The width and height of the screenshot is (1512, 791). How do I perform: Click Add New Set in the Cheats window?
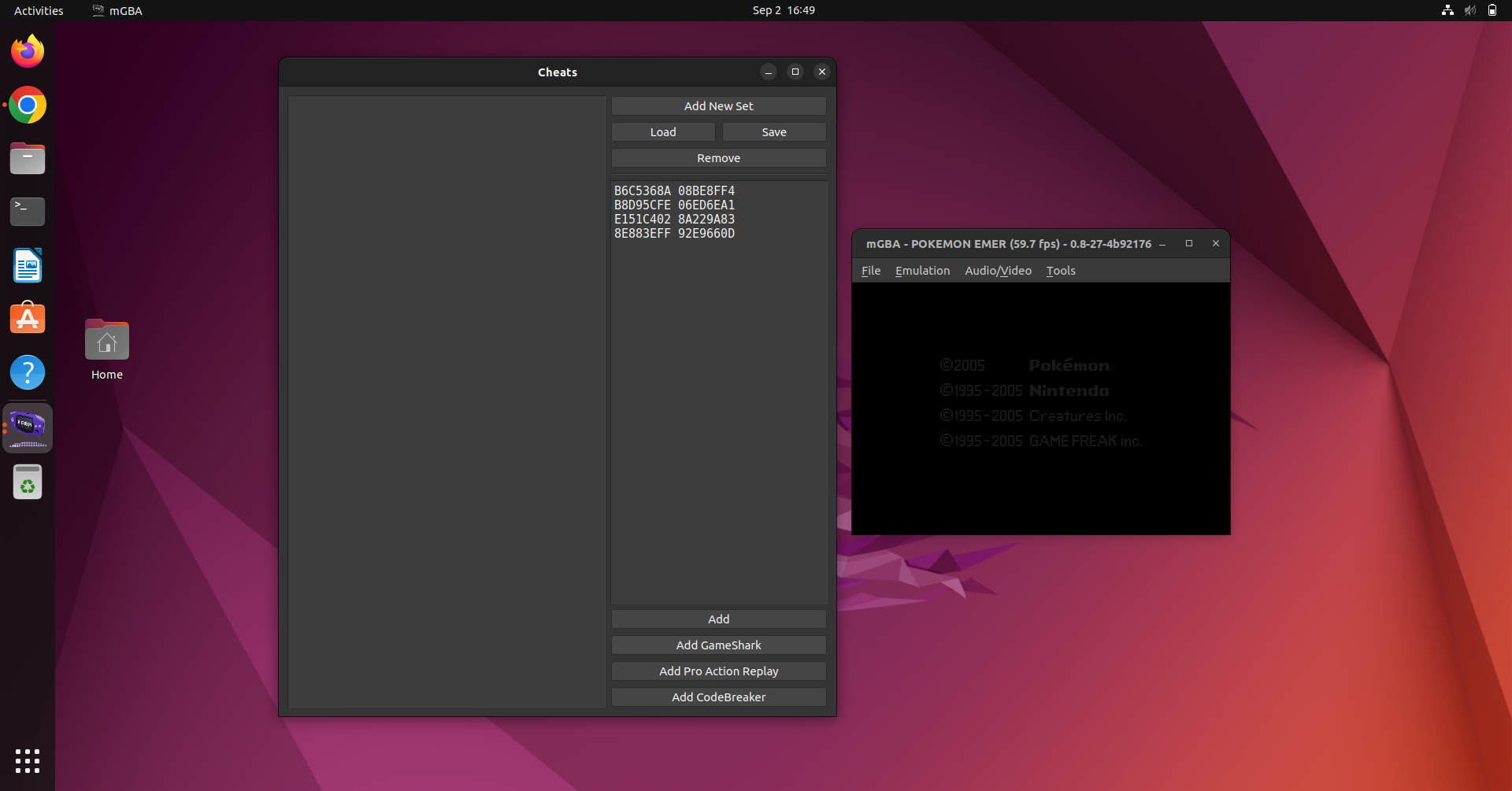click(x=717, y=105)
